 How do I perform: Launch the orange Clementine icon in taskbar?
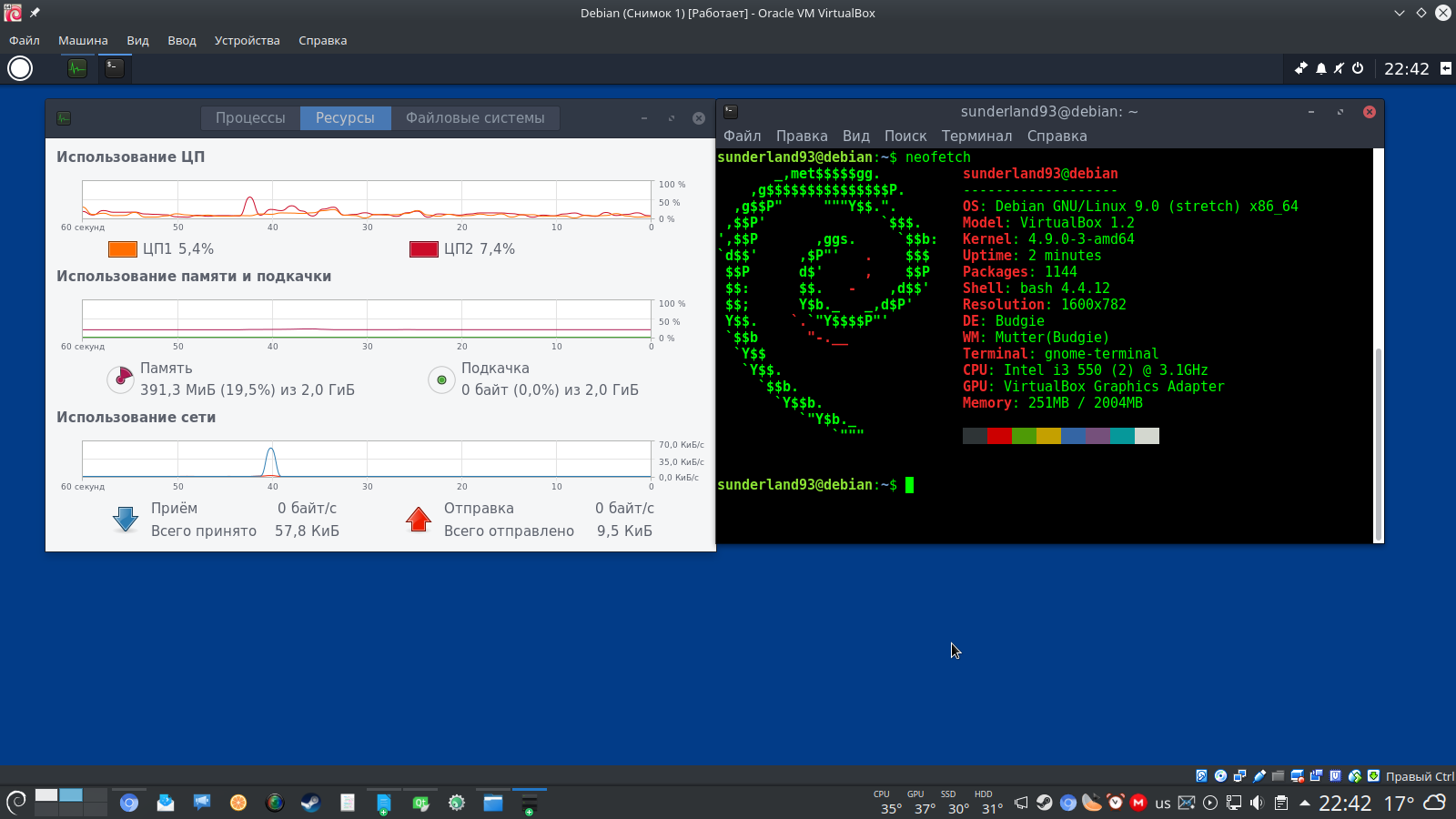pos(238,804)
